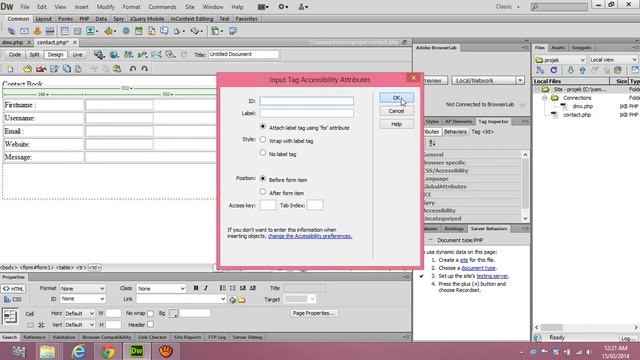Switch Properties panel to CSS mode
Viewport: 640px width, 360px height.
coord(13,300)
